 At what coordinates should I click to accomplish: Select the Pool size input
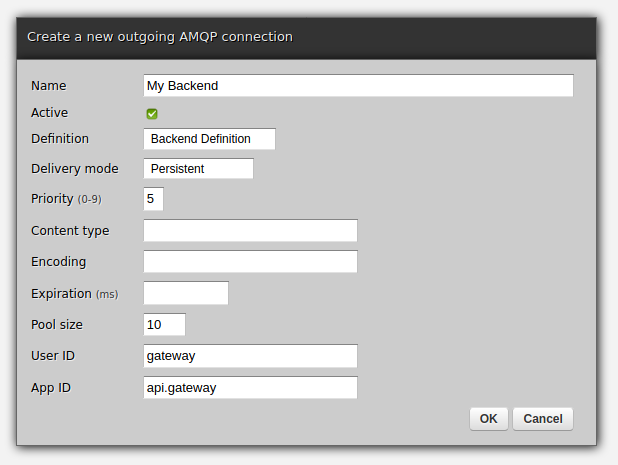pyautogui.click(x=165, y=325)
